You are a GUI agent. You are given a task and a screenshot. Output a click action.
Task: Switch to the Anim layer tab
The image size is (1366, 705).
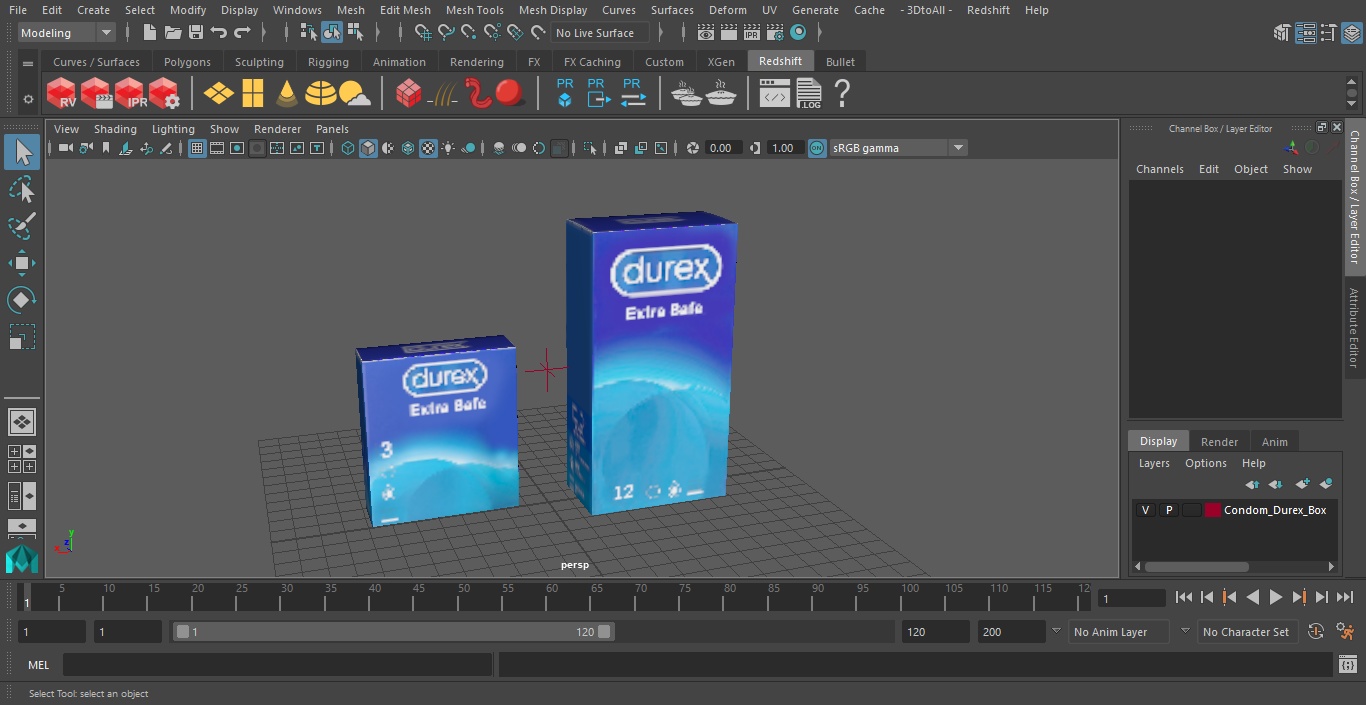(x=1274, y=442)
